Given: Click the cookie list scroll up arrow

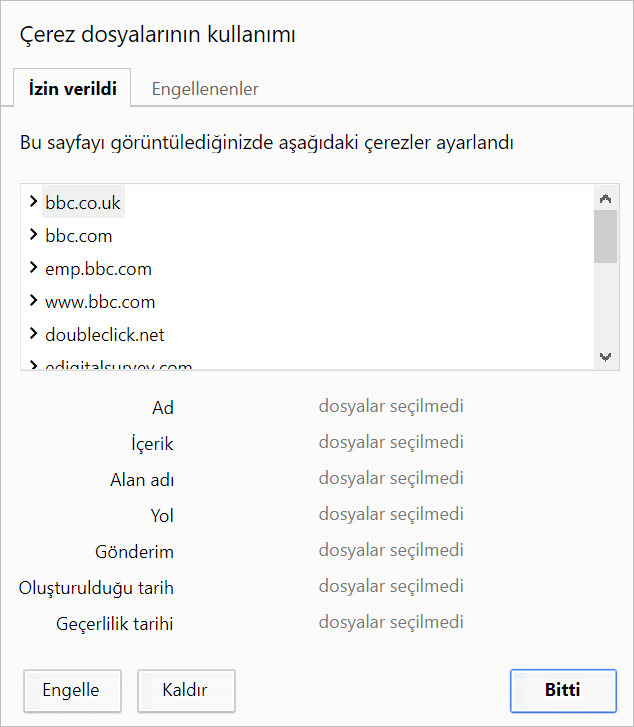Looking at the screenshot, I should (605, 198).
